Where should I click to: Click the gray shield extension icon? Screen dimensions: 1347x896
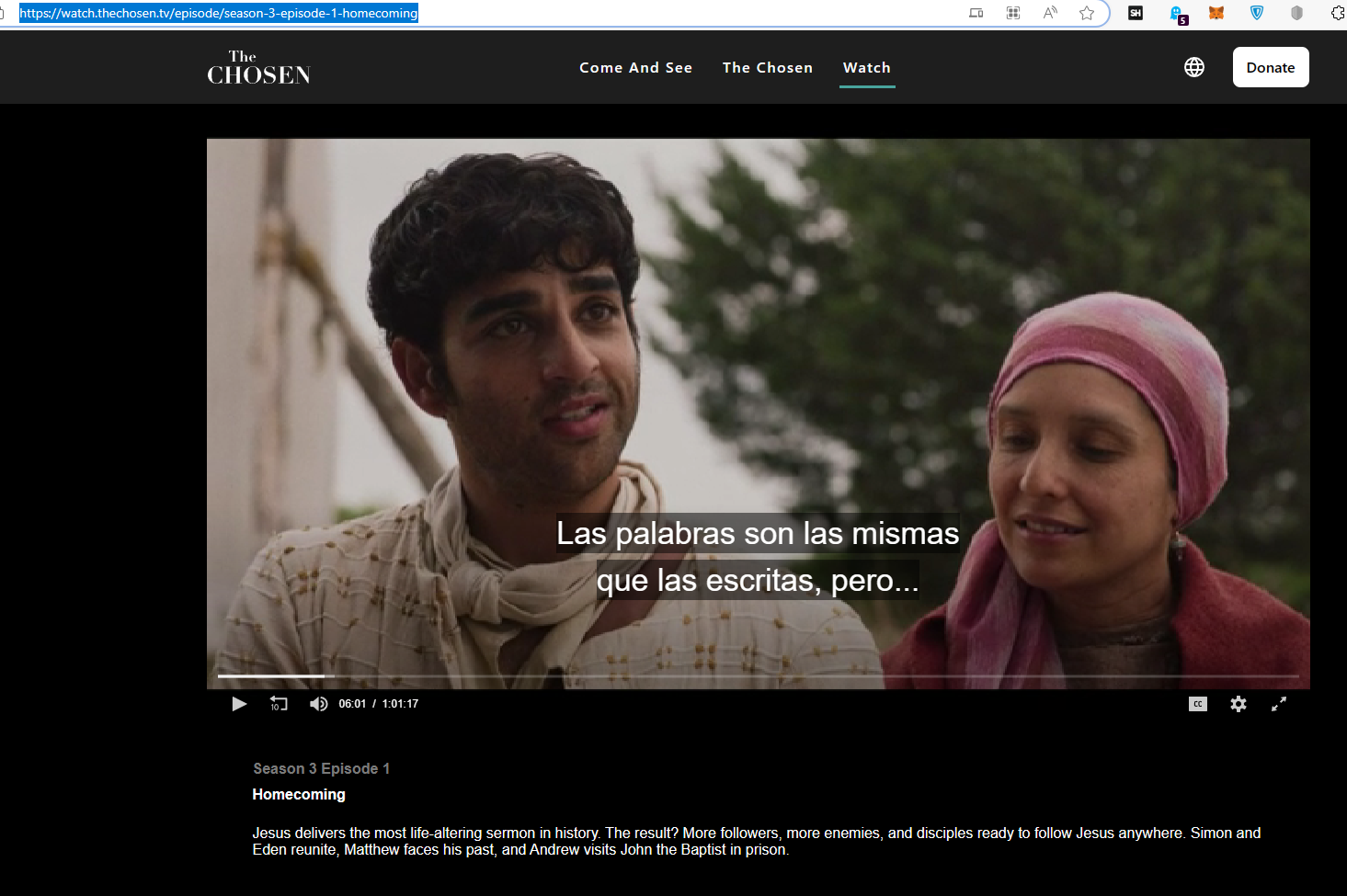(x=1296, y=13)
